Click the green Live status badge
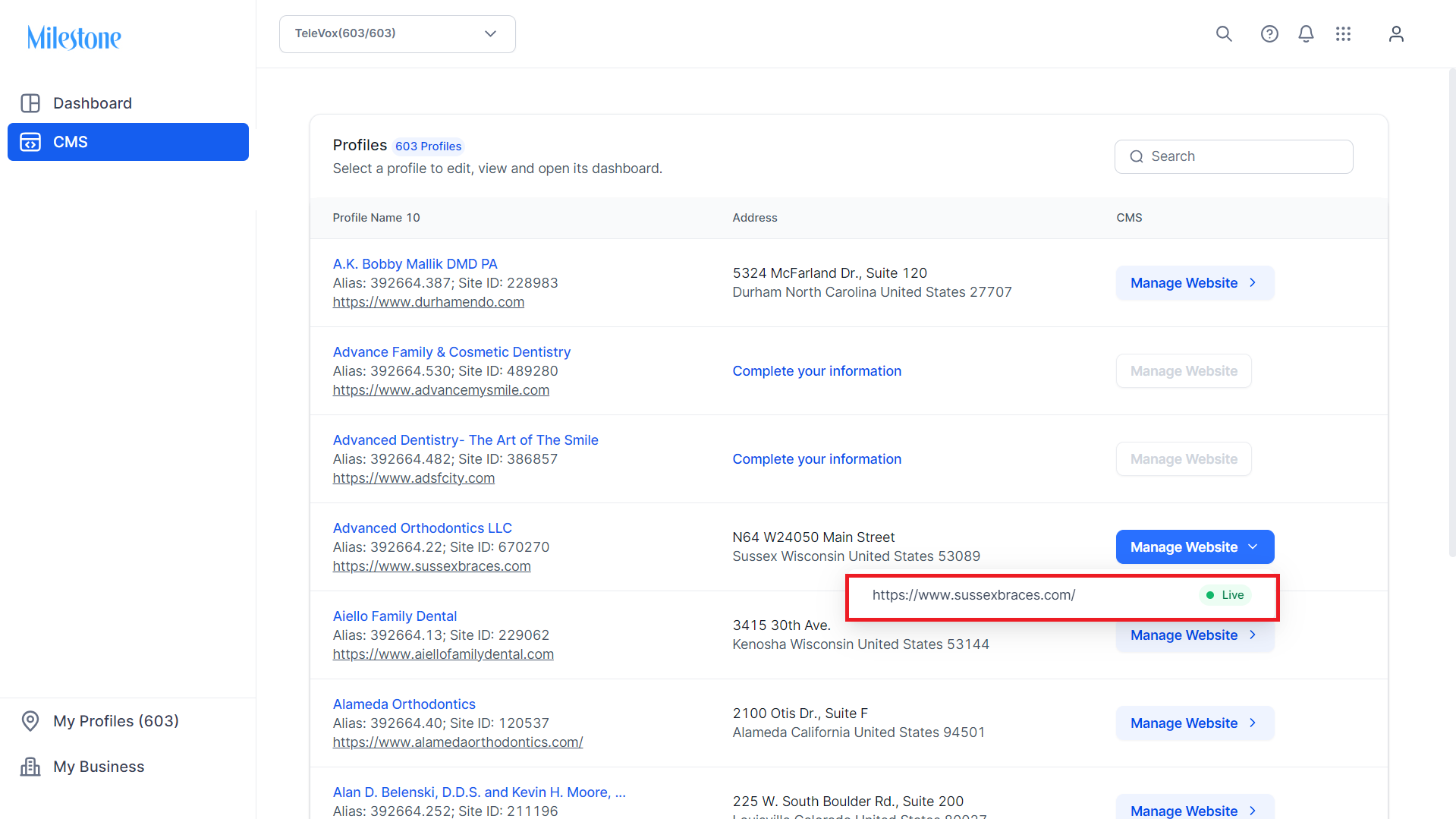 1225,595
